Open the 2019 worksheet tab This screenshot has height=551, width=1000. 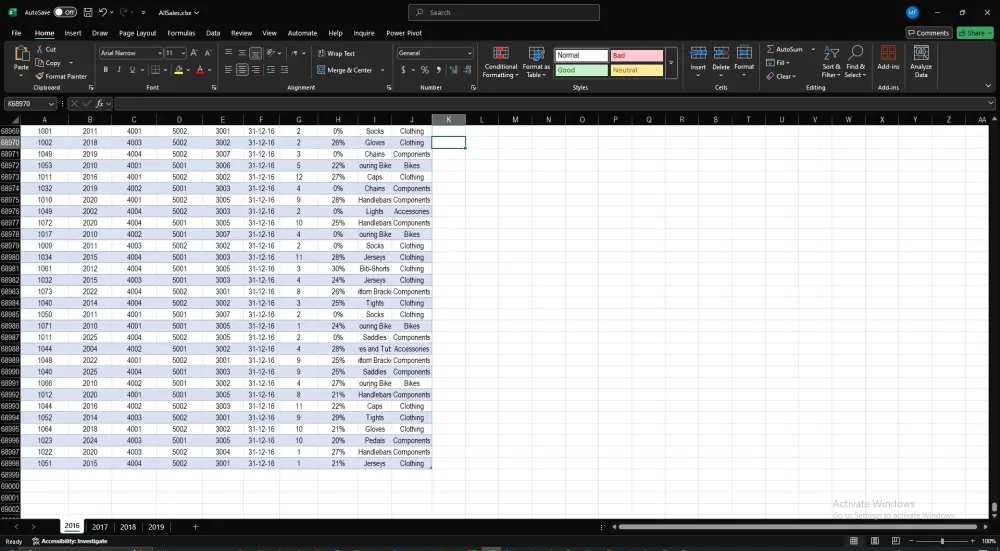pyautogui.click(x=156, y=527)
